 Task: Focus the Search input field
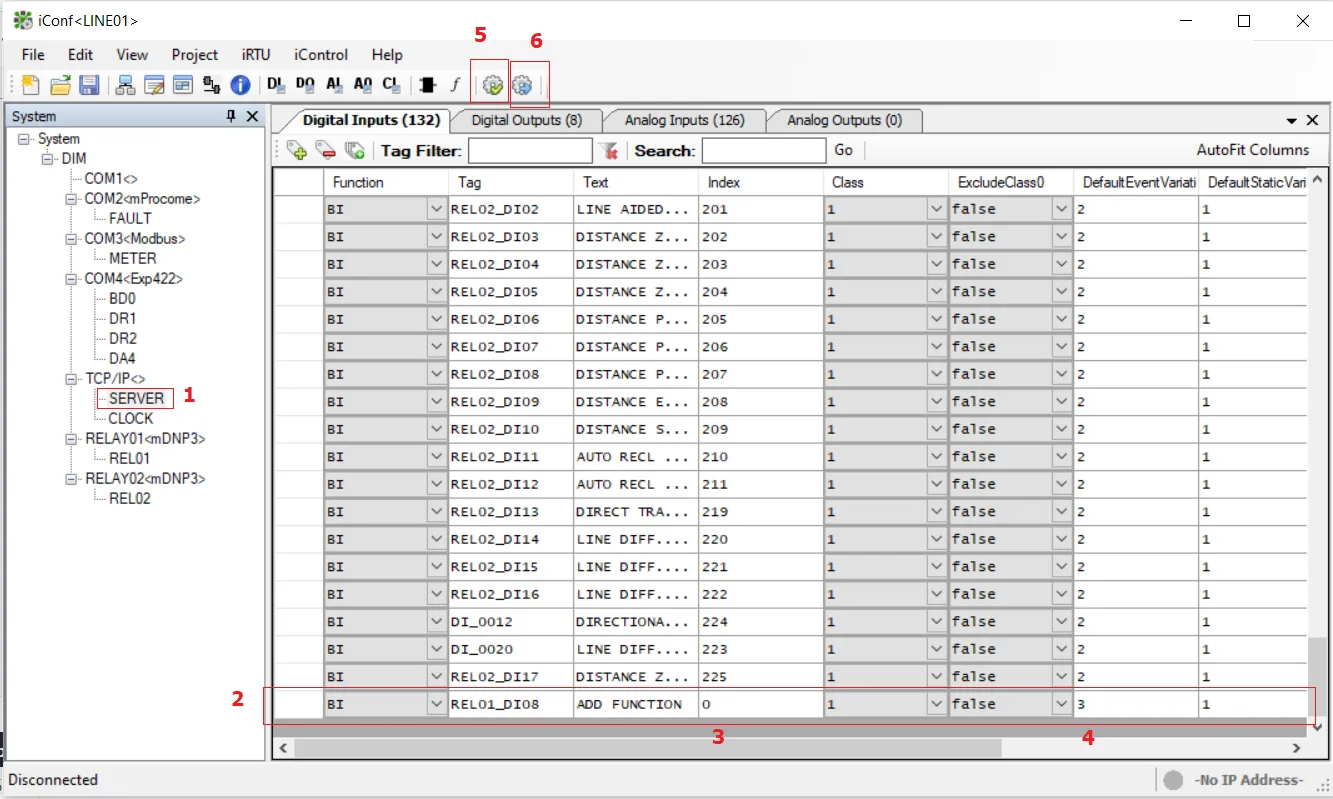[x=764, y=150]
